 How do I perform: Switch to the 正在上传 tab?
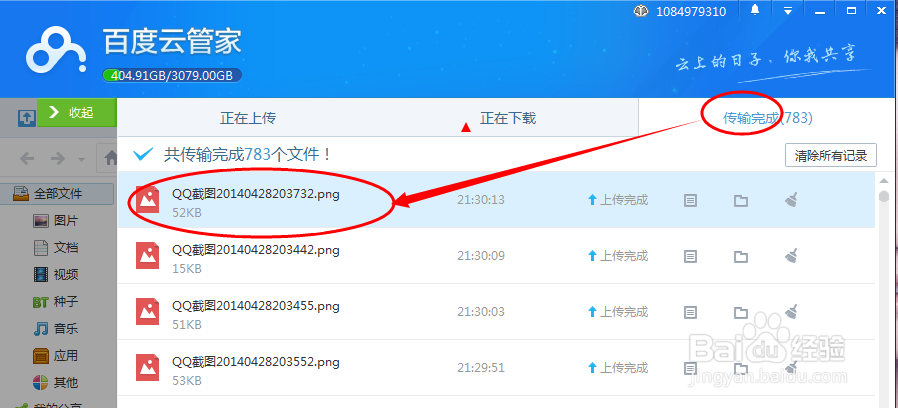coord(248,118)
